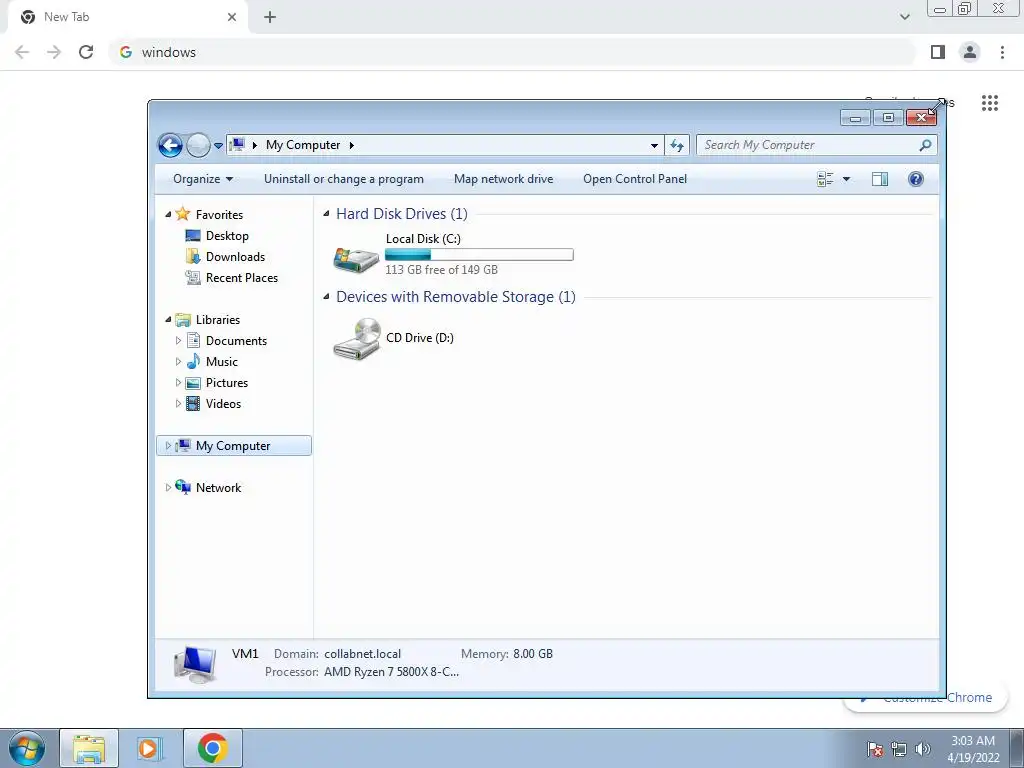Image resolution: width=1024 pixels, height=768 pixels.
Task: Collapse the Favorites group
Action: 168,214
